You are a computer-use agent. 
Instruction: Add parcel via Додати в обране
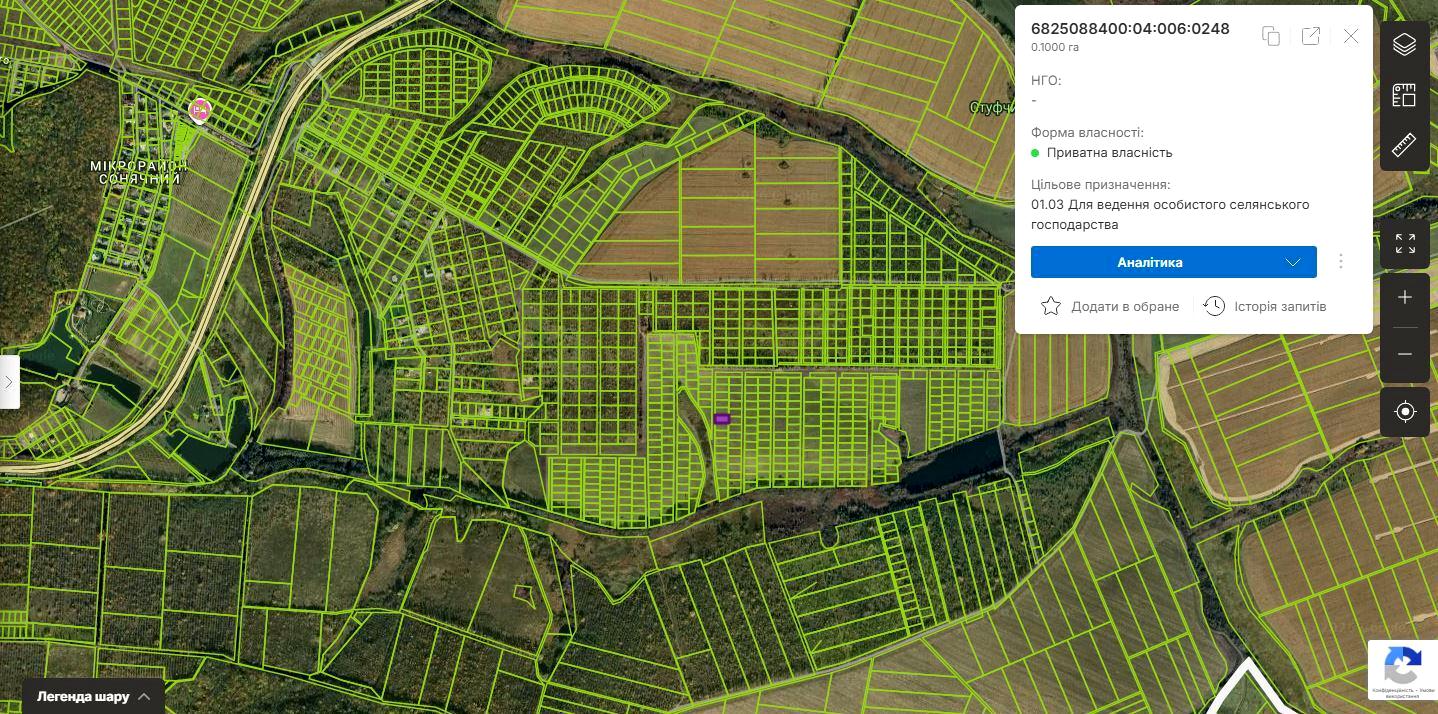click(1110, 306)
